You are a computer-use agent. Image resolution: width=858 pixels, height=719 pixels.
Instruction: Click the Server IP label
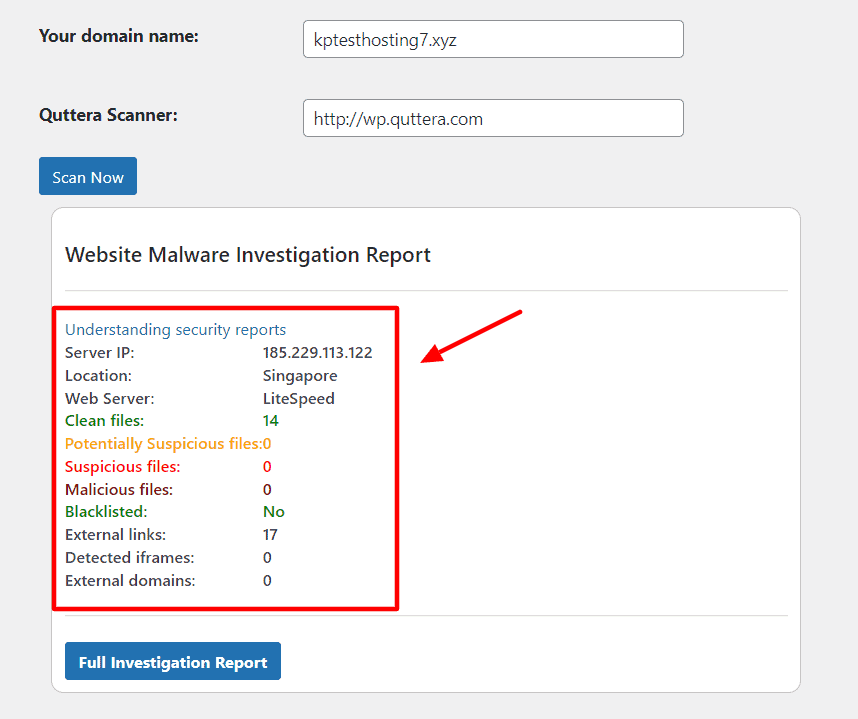tap(100, 352)
